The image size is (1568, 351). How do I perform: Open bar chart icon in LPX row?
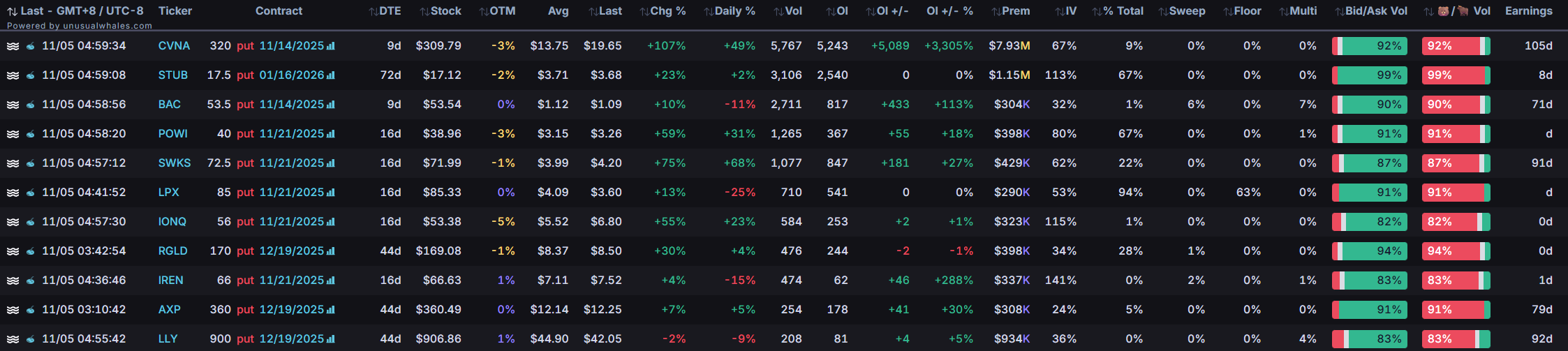(x=331, y=193)
